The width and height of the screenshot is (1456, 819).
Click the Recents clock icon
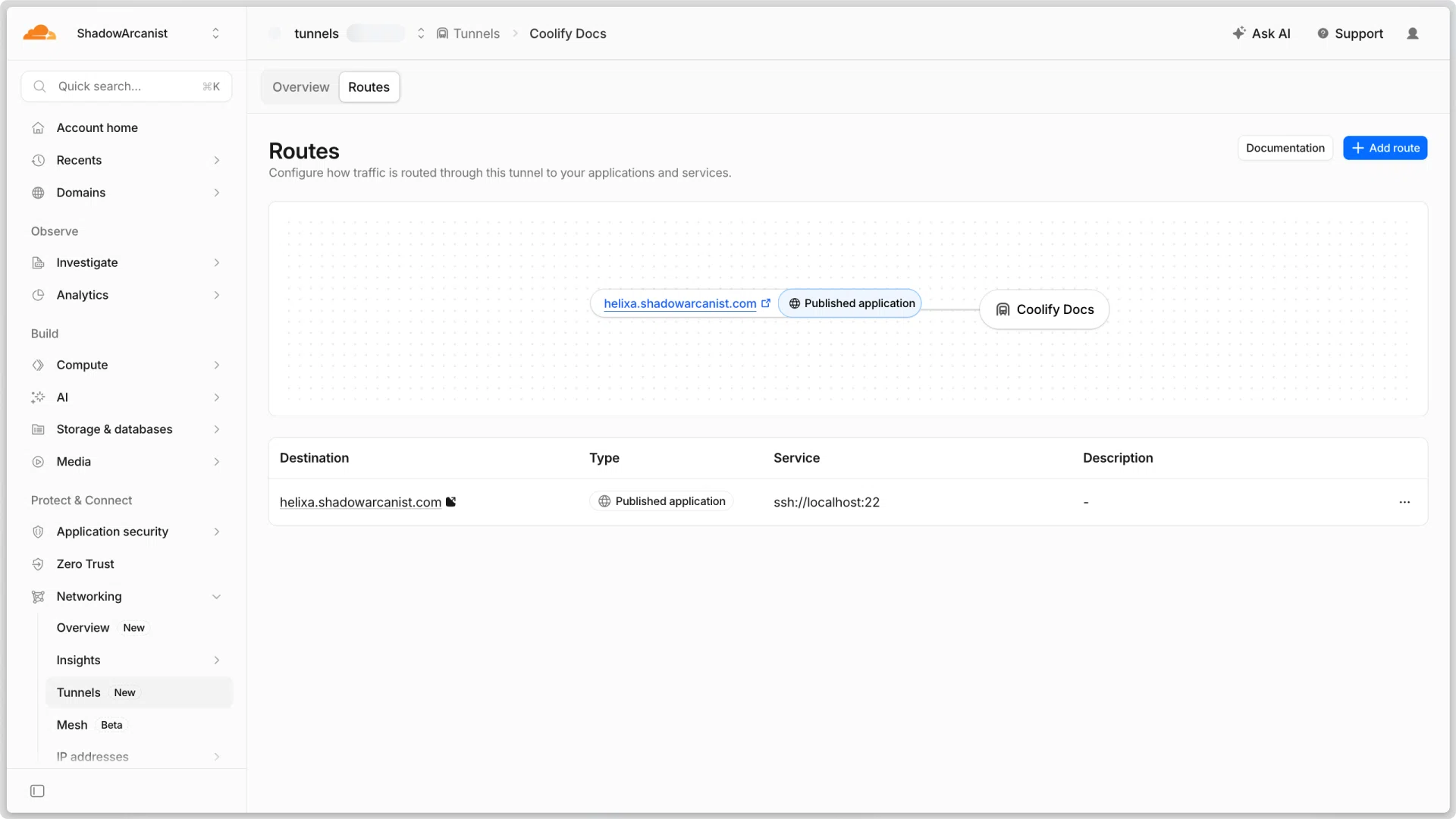pyautogui.click(x=38, y=161)
